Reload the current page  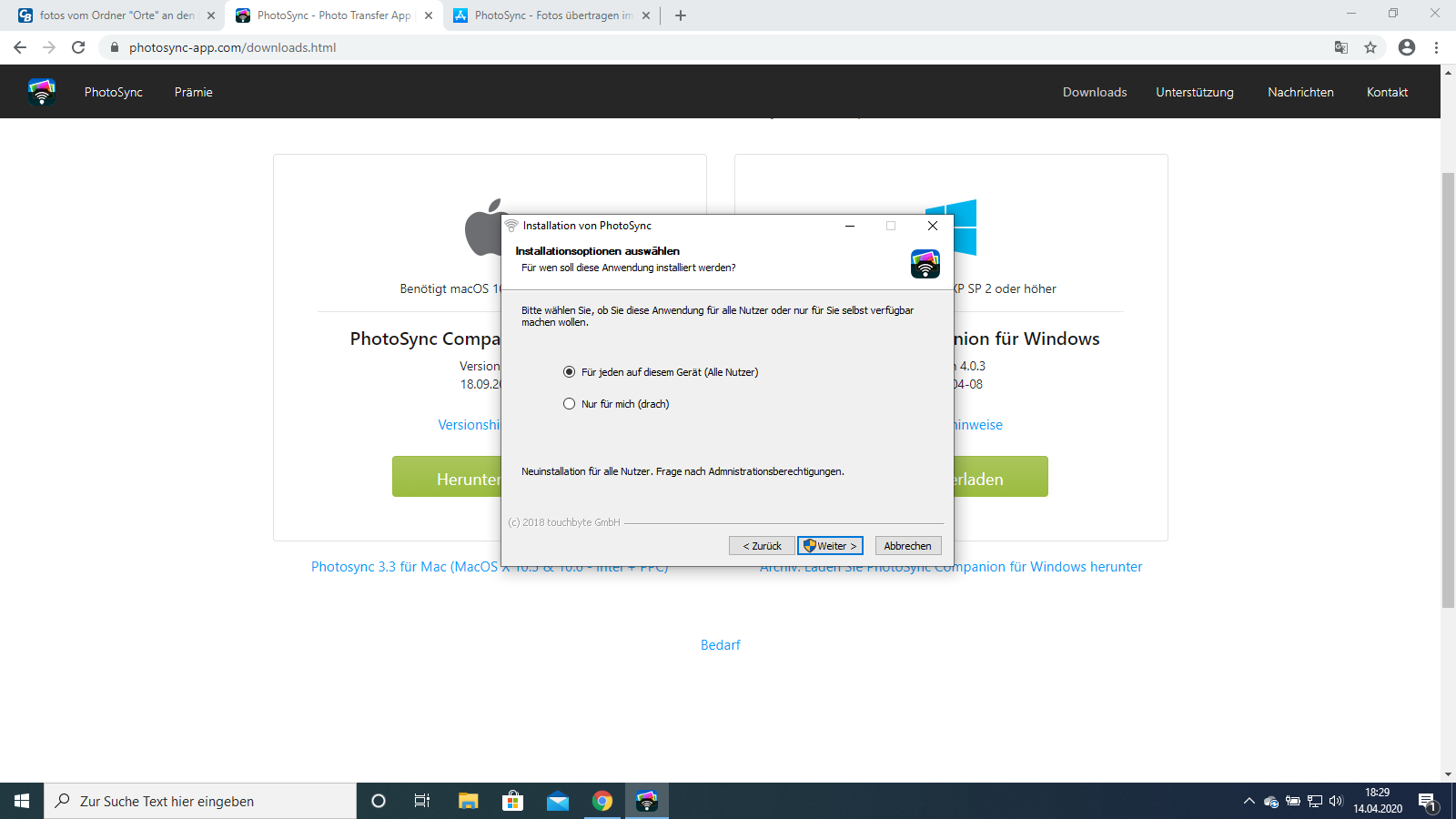pyautogui.click(x=78, y=47)
